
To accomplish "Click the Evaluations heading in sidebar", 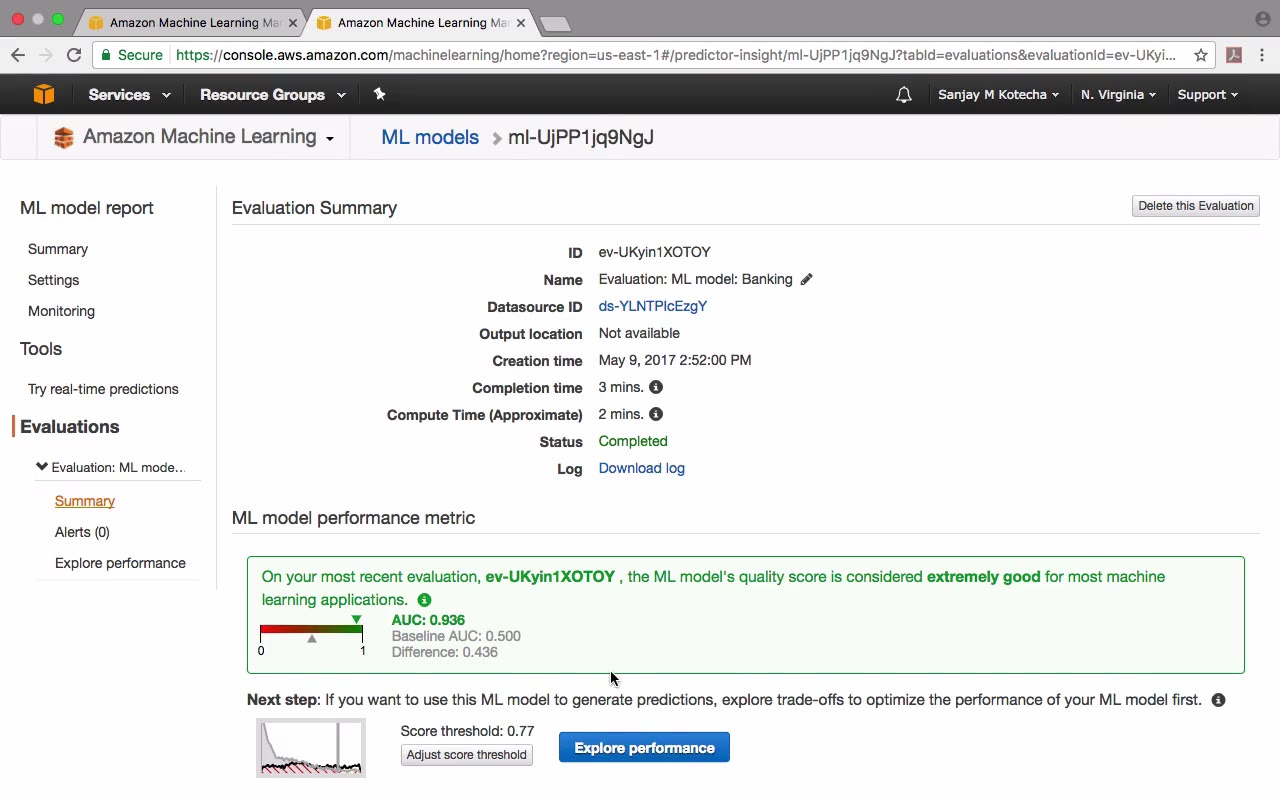I will [70, 427].
